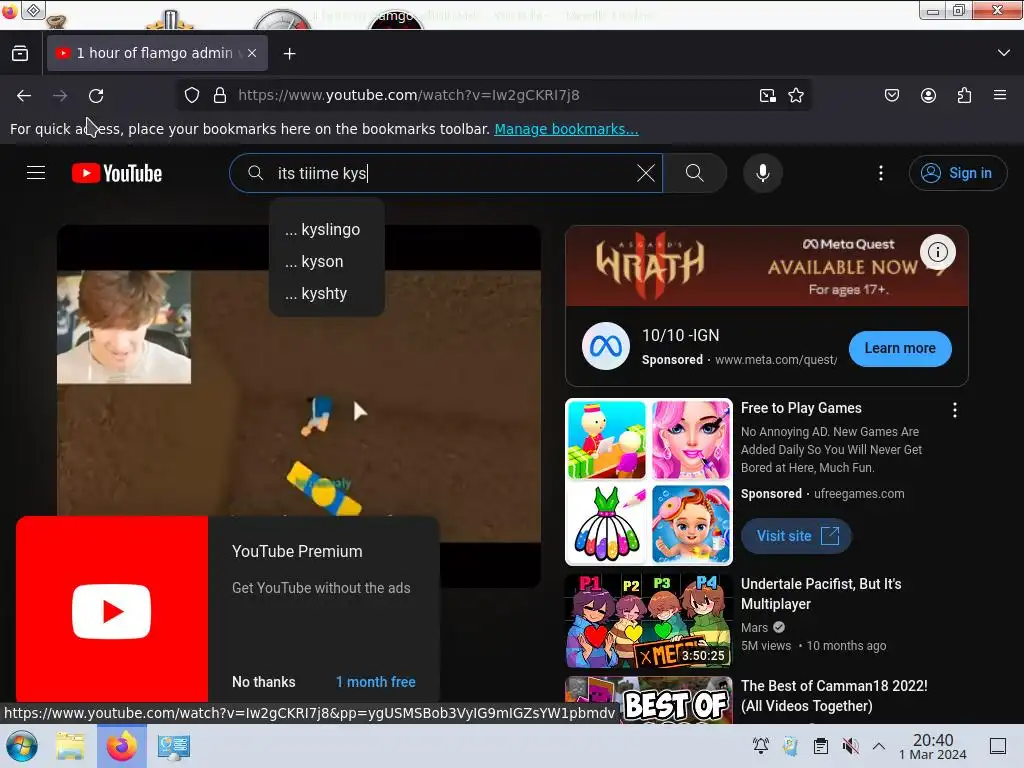This screenshot has width=1024, height=768.
Task: Open the tracking protection shield icon
Action: pyautogui.click(x=192, y=95)
